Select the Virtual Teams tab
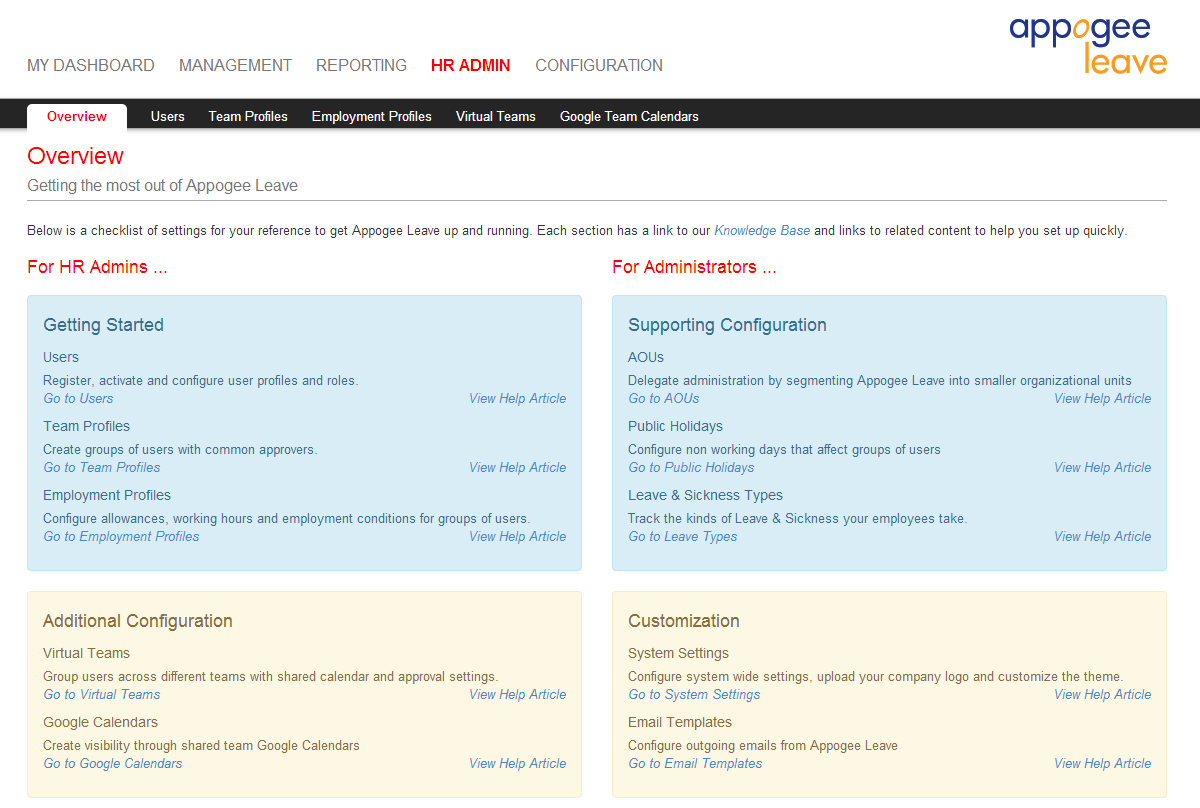This screenshot has height=808, width=1200. (x=495, y=117)
